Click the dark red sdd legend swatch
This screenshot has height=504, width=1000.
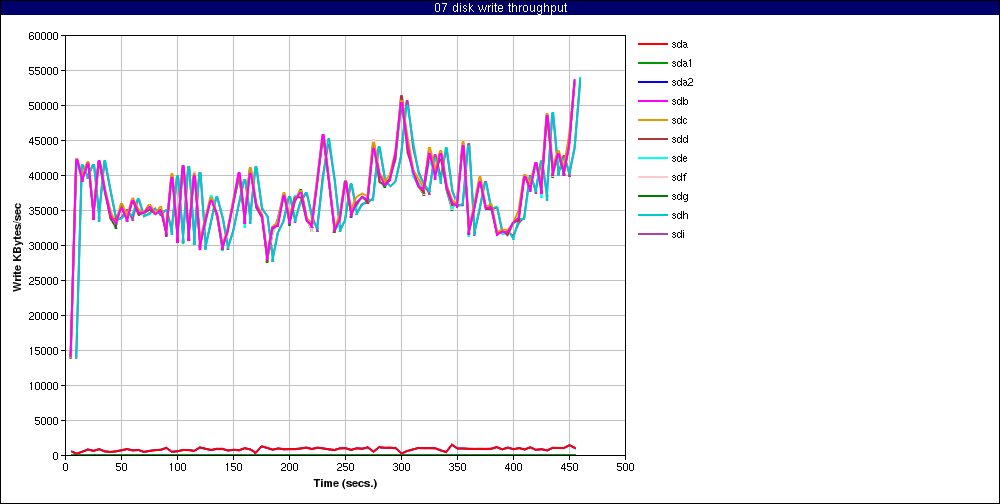pos(652,140)
